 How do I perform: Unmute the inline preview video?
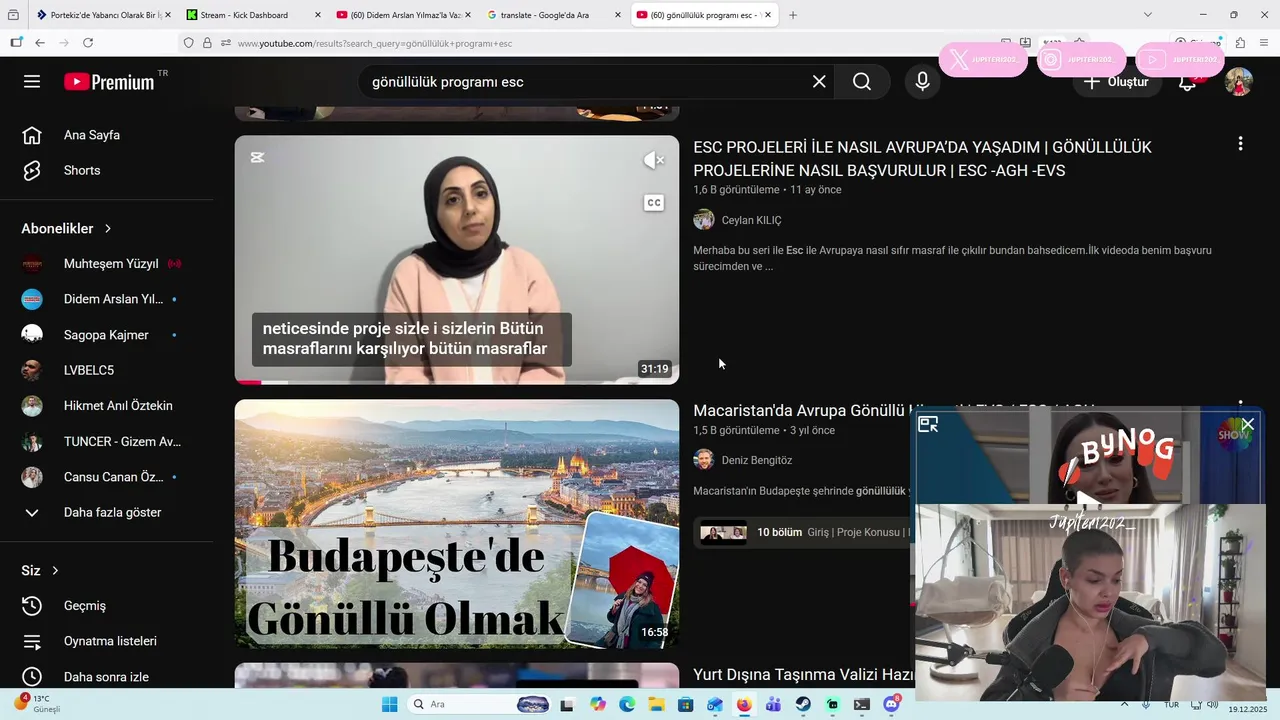654,160
